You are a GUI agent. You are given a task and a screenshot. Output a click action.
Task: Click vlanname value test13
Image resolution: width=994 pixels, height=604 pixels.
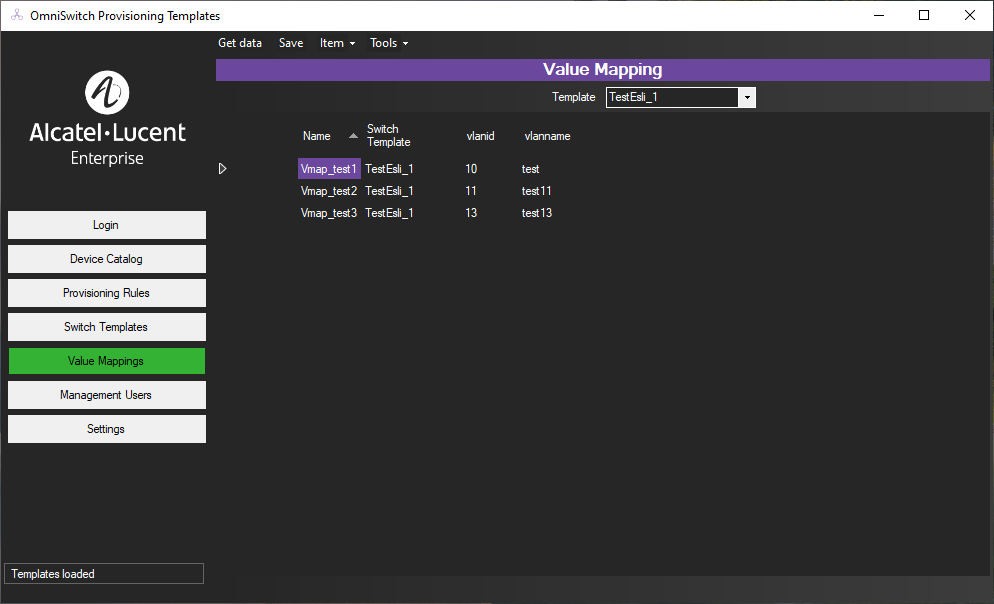click(x=536, y=213)
